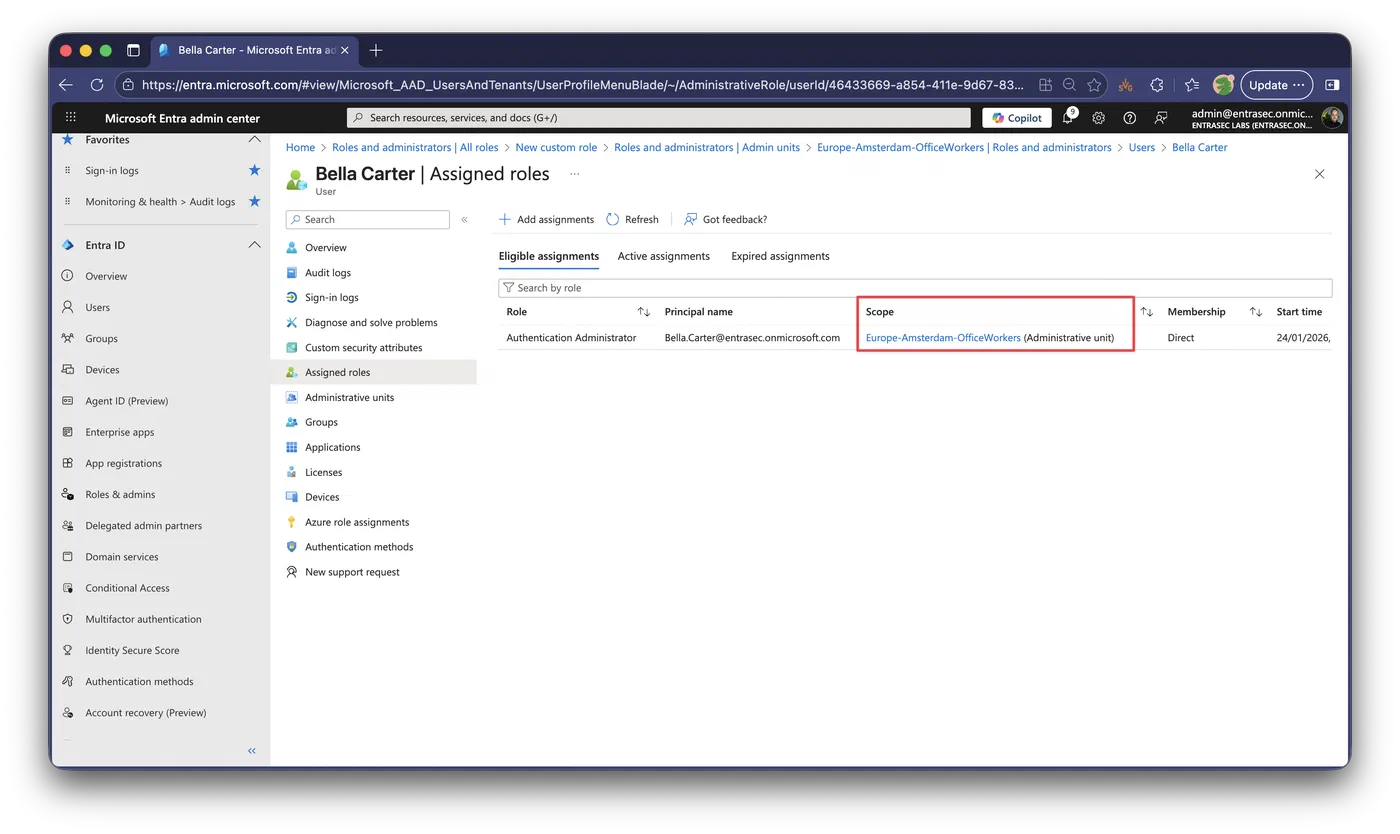Select Eligible assignments tab

click(x=548, y=256)
